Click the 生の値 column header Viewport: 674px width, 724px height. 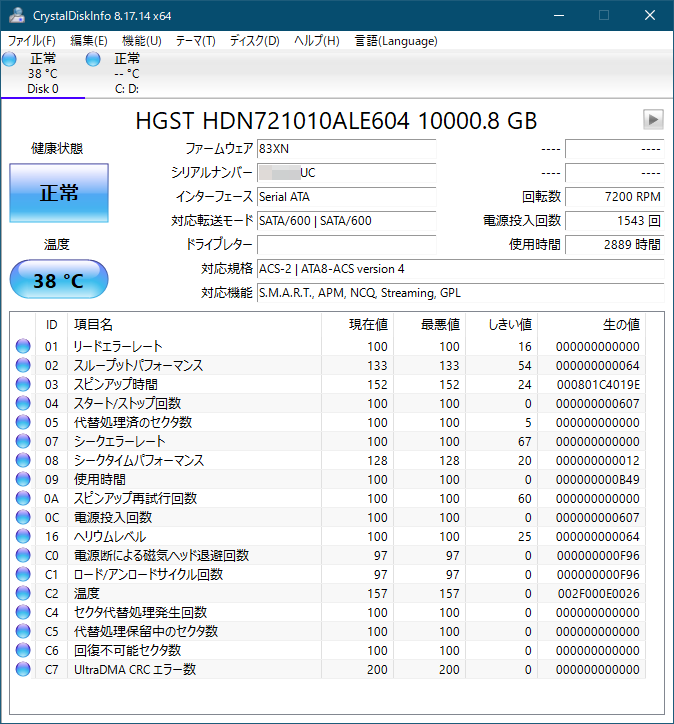[591, 325]
